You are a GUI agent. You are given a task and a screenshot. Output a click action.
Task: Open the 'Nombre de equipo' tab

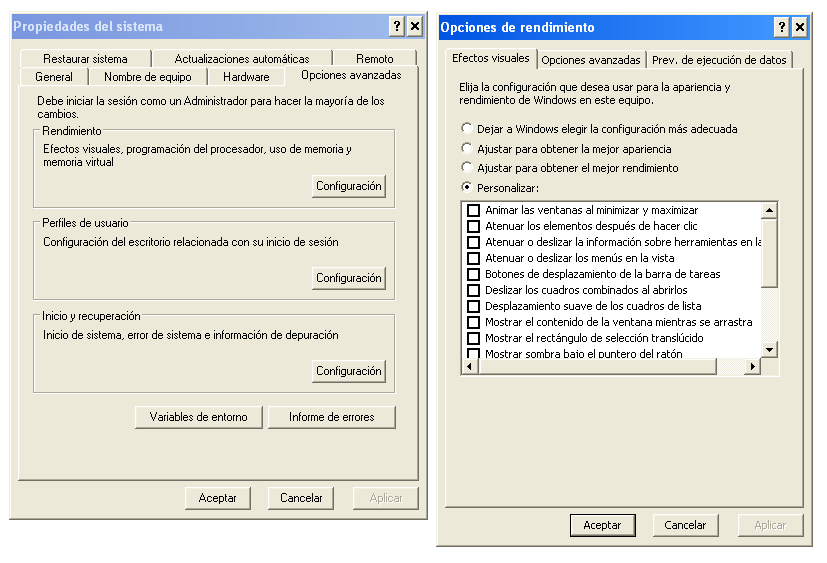point(148,77)
